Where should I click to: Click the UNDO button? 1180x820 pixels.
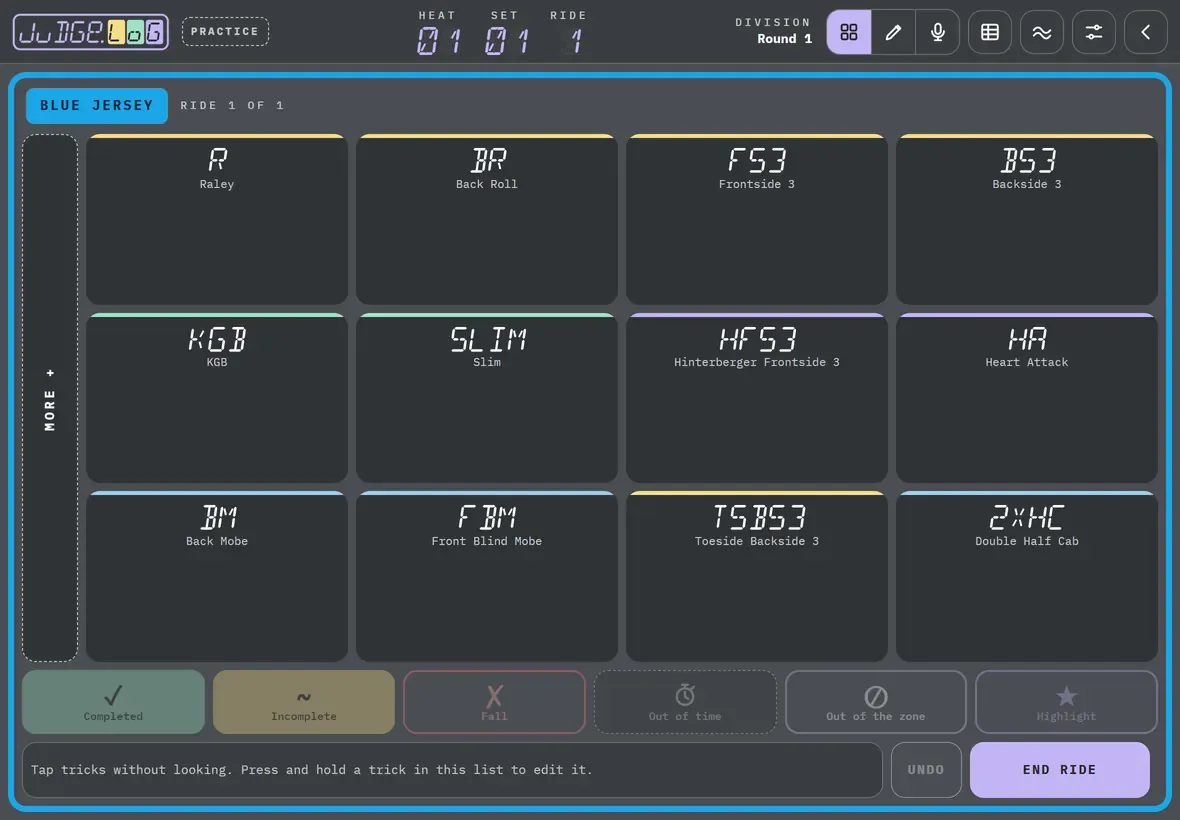[926, 770]
